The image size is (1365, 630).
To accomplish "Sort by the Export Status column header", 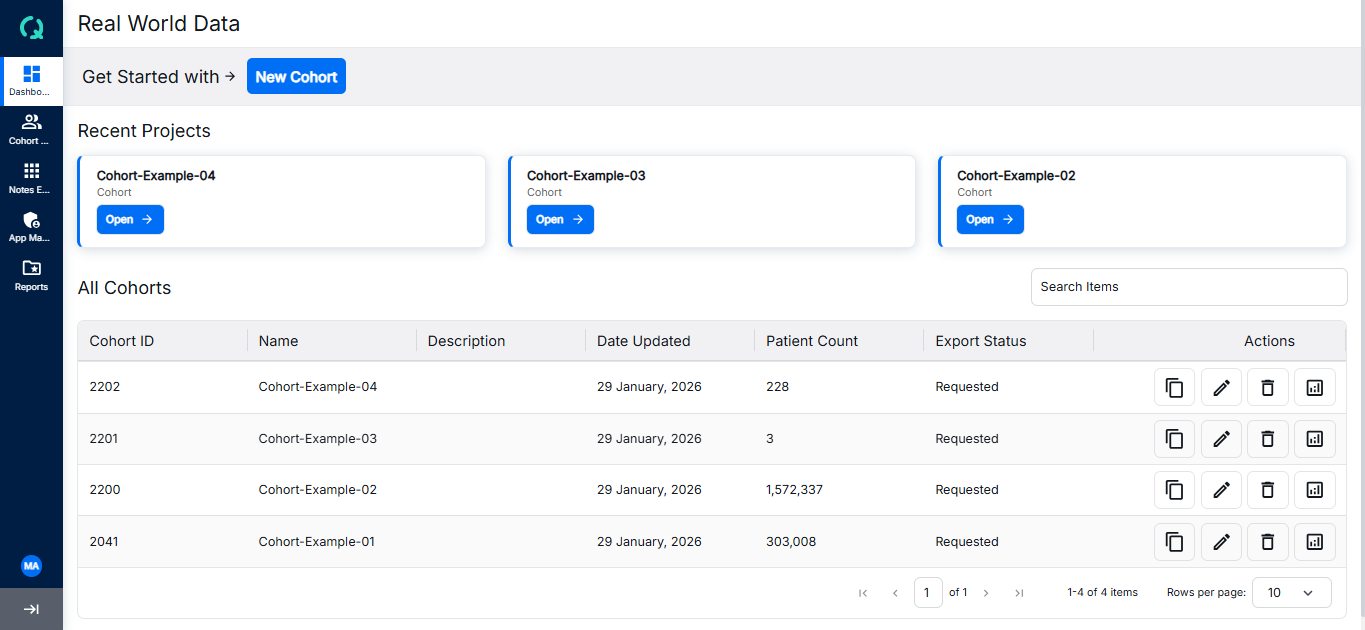I will click(981, 341).
